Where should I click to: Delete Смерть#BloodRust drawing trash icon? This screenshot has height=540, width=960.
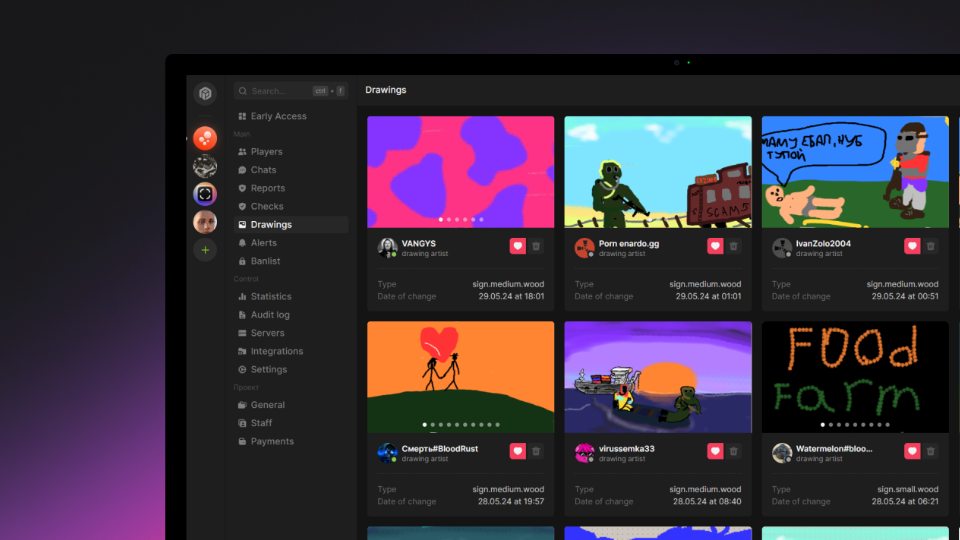536,451
